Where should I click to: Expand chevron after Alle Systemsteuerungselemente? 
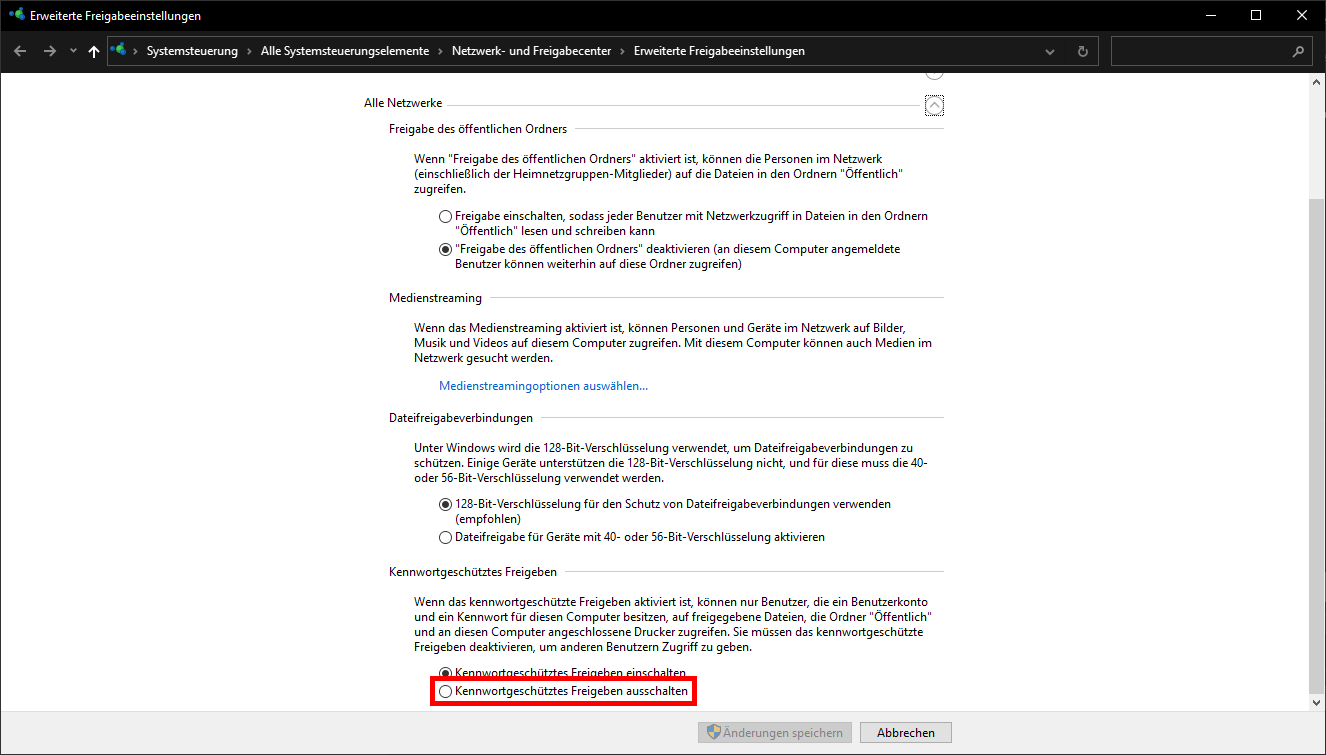coord(440,51)
